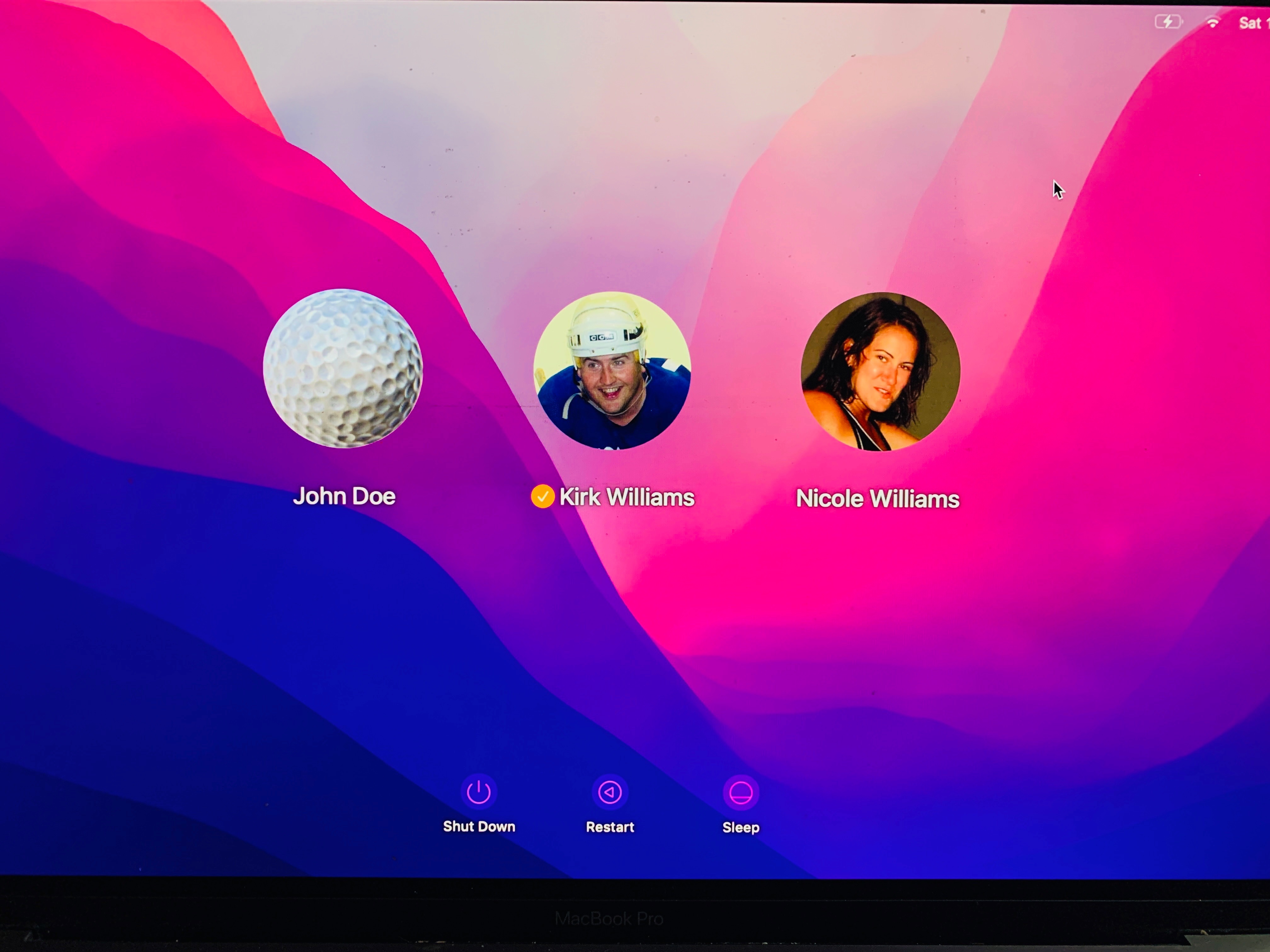Open the Wi-Fi status icon
1270x952 pixels.
(1213, 23)
